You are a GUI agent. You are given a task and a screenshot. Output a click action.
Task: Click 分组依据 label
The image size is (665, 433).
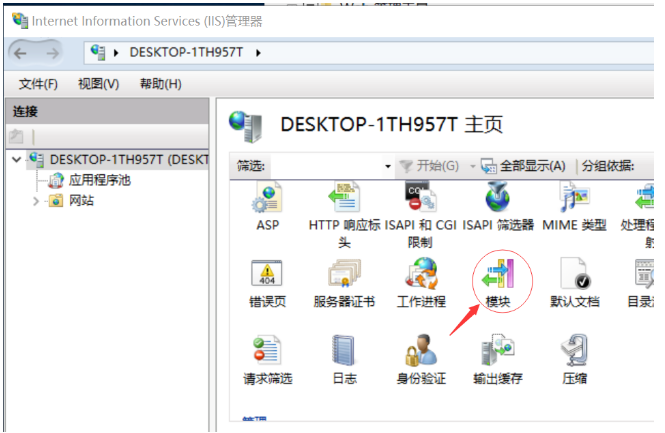[608, 165]
